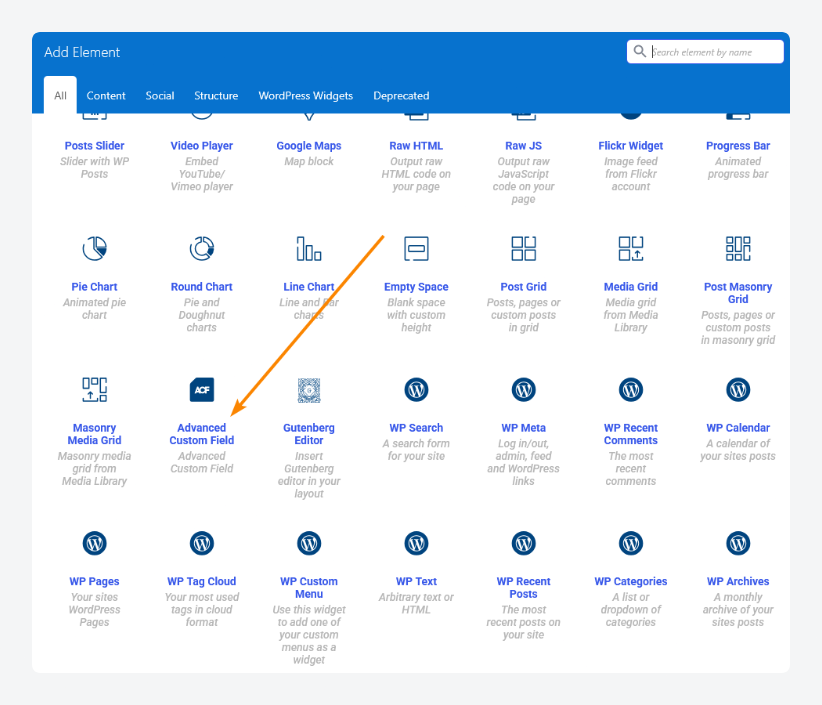Open the Structure tab
The height and width of the screenshot is (705, 822).
point(216,95)
